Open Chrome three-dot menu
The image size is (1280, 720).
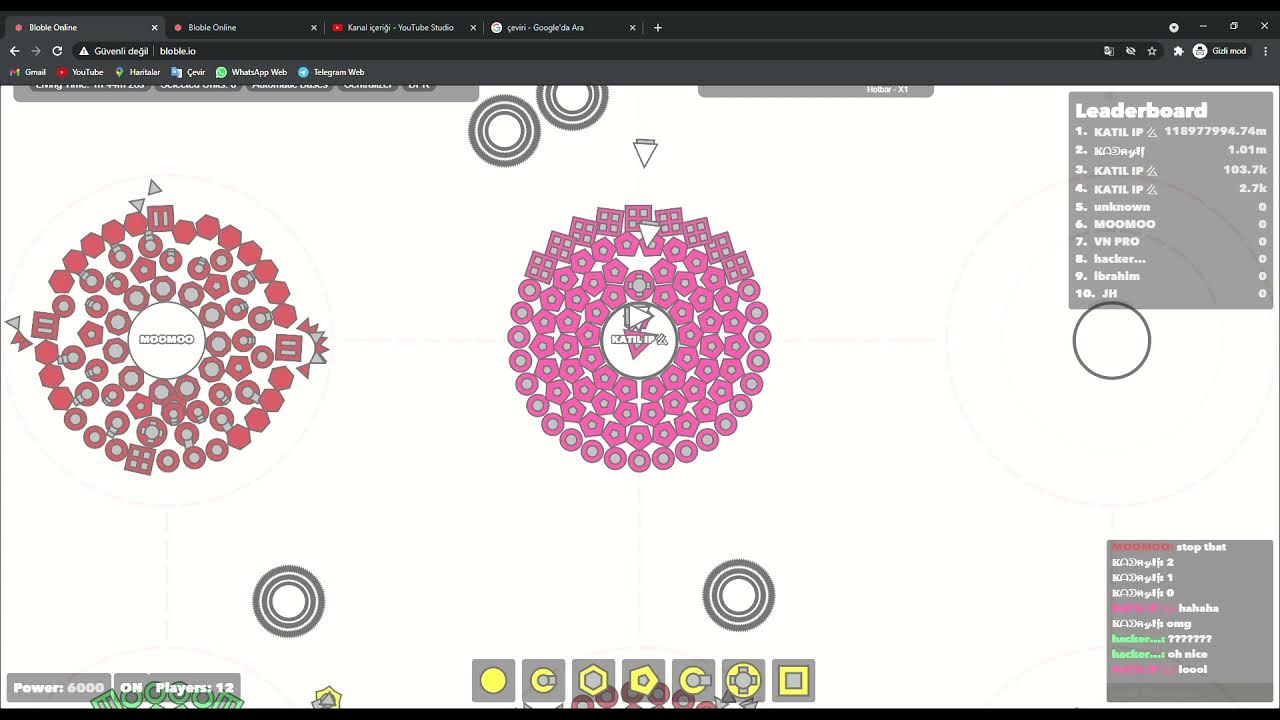click(x=1265, y=51)
